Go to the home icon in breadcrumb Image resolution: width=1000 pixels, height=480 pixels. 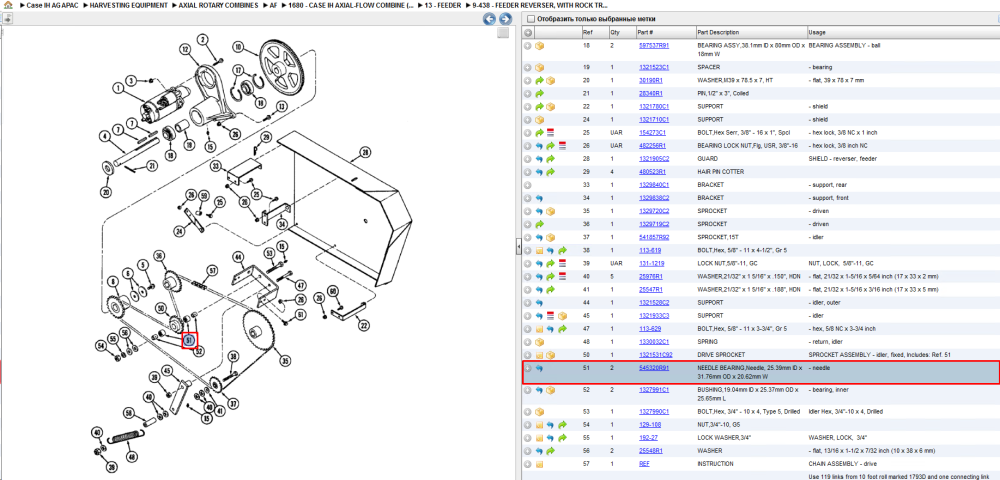pyautogui.click(x=8, y=4)
